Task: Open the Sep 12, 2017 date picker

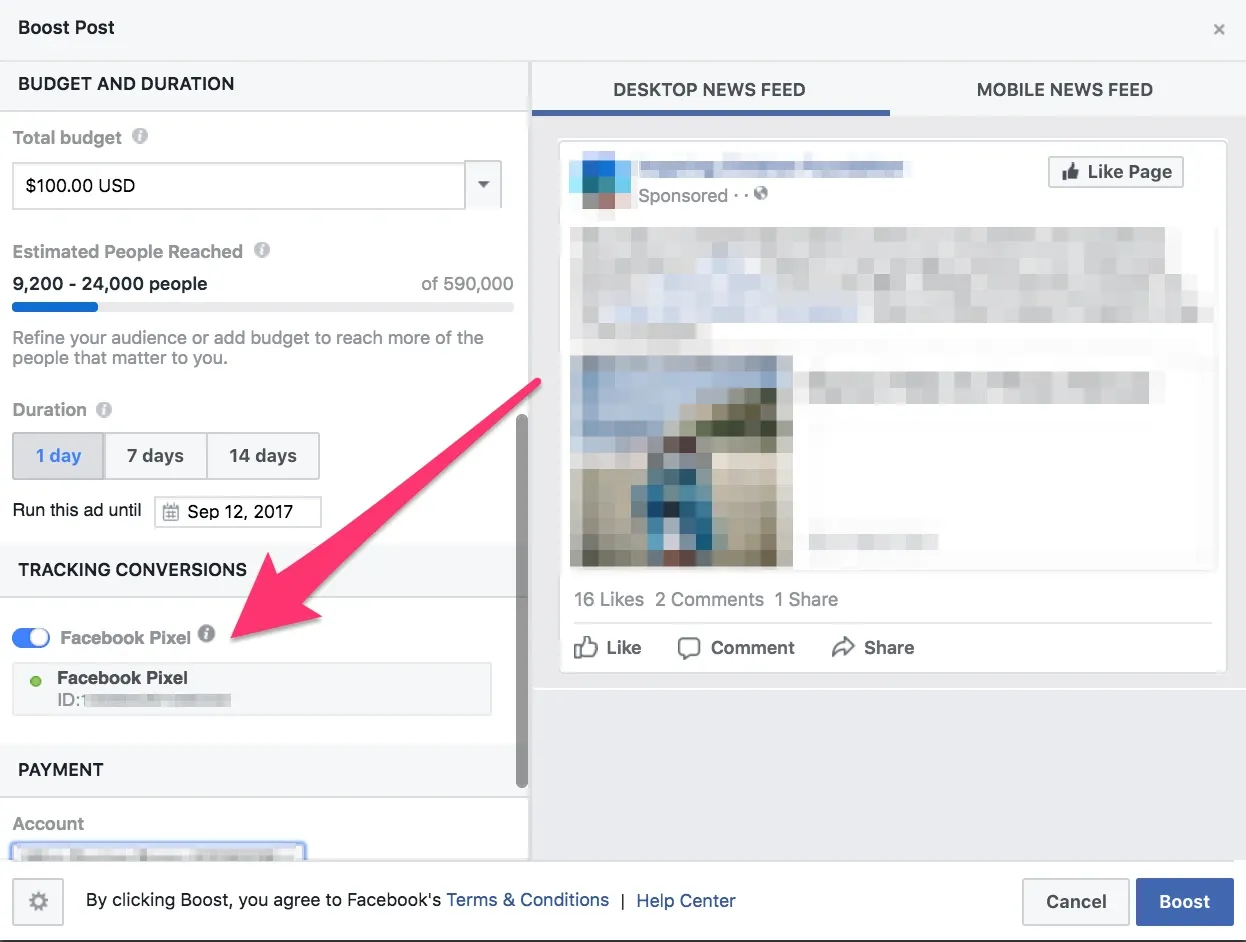Action: pos(238,512)
